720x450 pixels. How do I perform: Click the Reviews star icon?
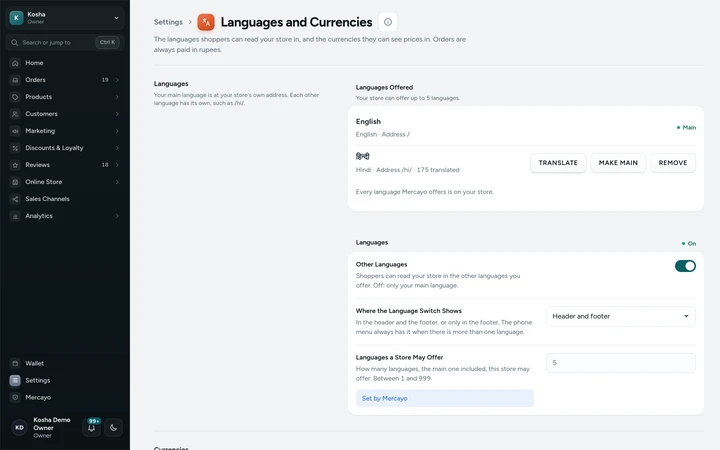15,165
